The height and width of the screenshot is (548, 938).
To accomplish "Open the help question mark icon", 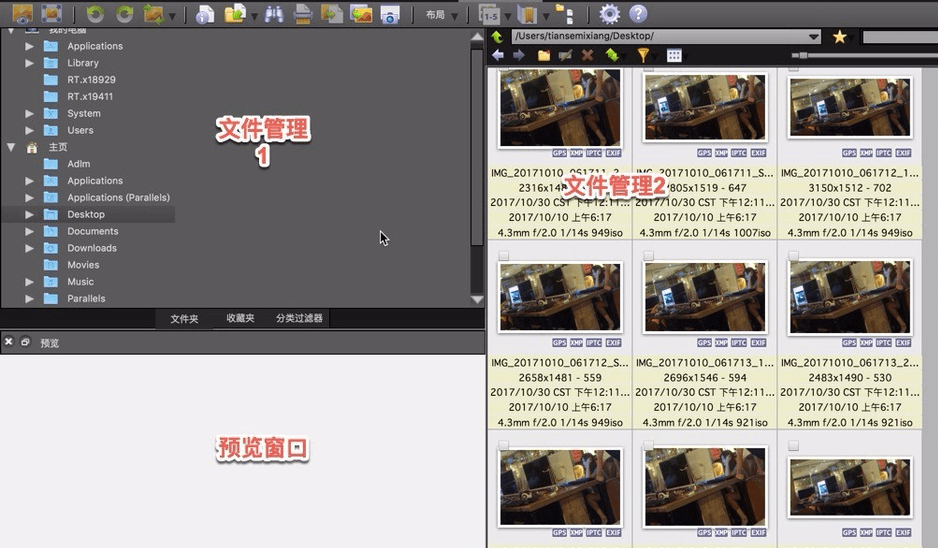I will coord(638,14).
